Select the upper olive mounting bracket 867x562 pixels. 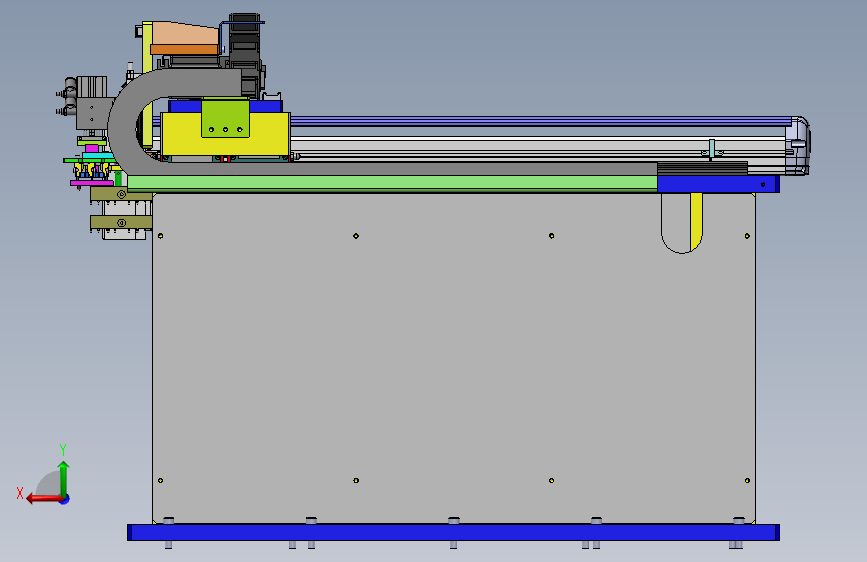[121, 194]
